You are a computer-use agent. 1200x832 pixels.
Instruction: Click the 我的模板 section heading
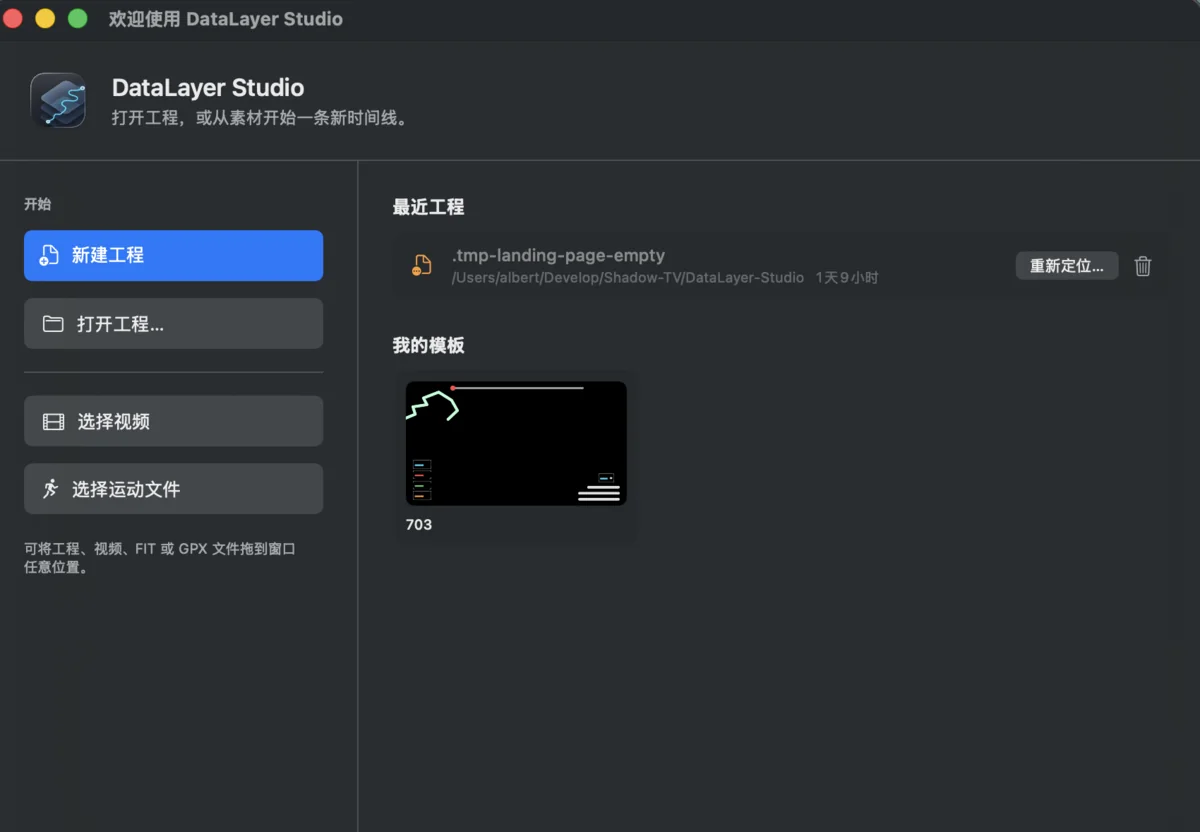pos(428,345)
